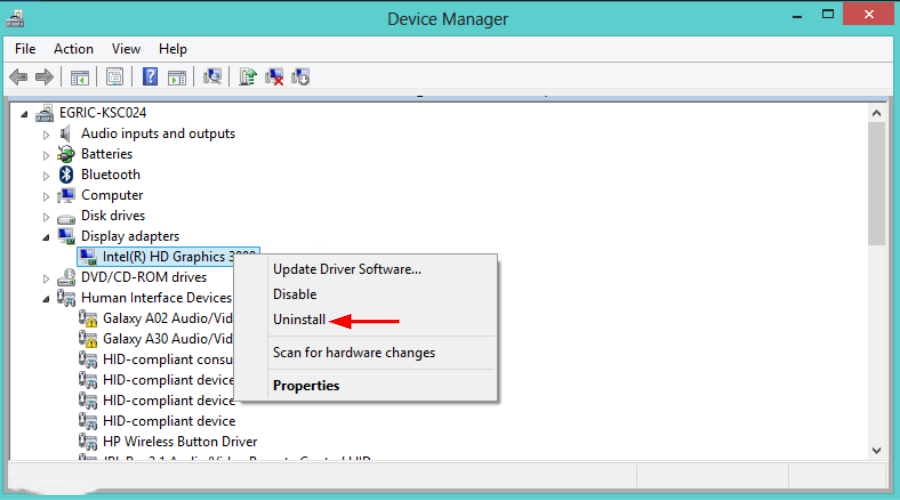Click the Properties toolbar icon

point(115,77)
